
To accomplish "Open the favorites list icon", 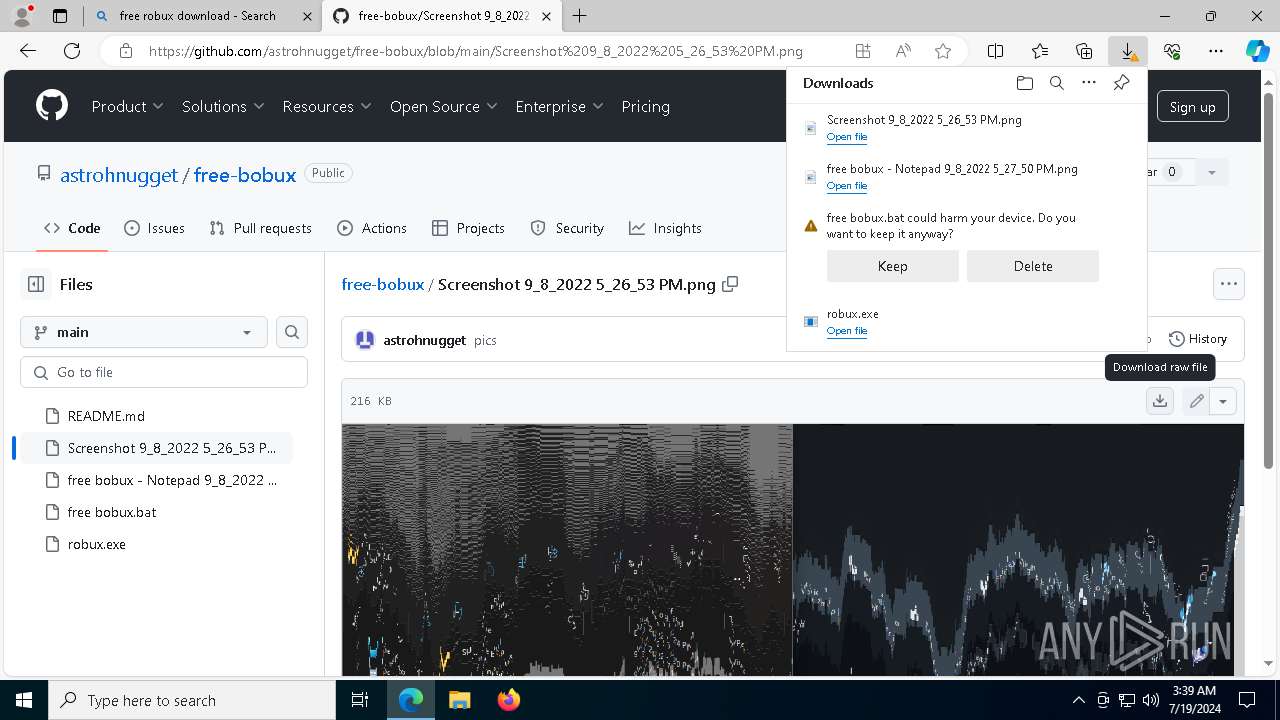I will point(1040,51).
